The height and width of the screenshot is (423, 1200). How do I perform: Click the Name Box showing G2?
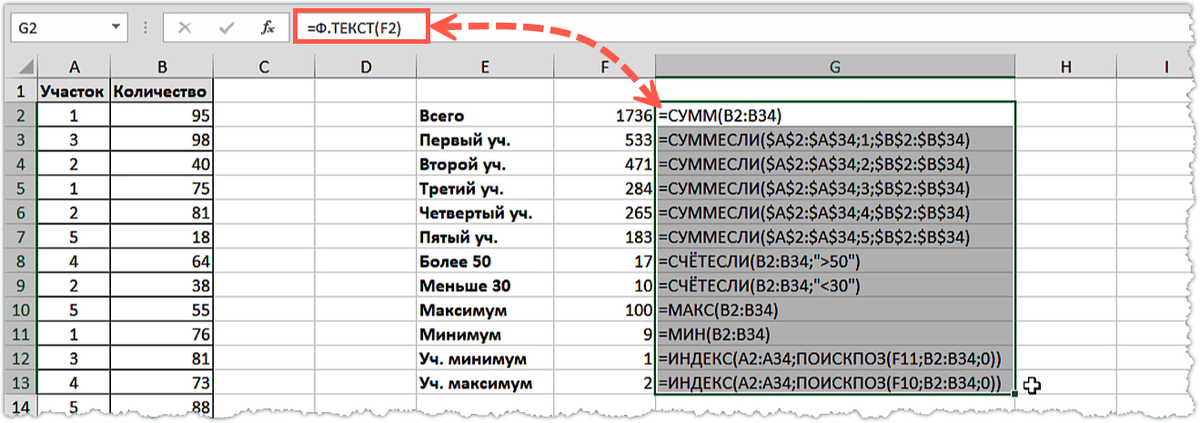(68, 28)
